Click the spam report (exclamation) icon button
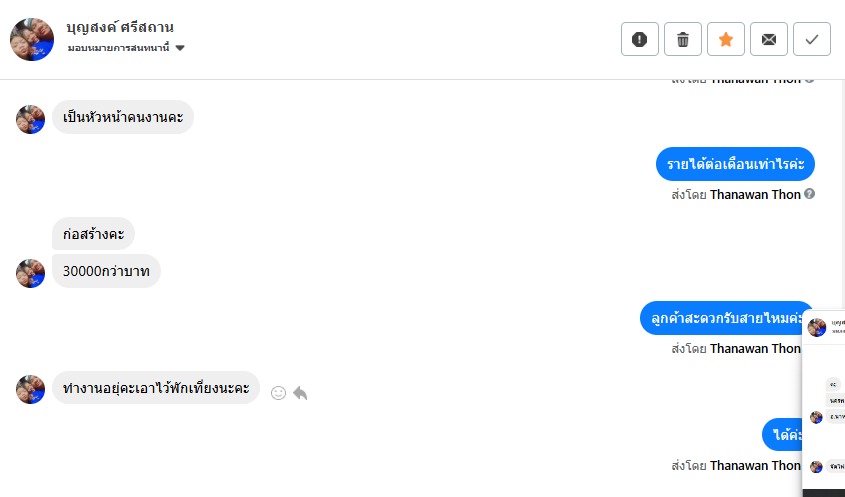Screen dimensions: 845x497 click(x=640, y=39)
